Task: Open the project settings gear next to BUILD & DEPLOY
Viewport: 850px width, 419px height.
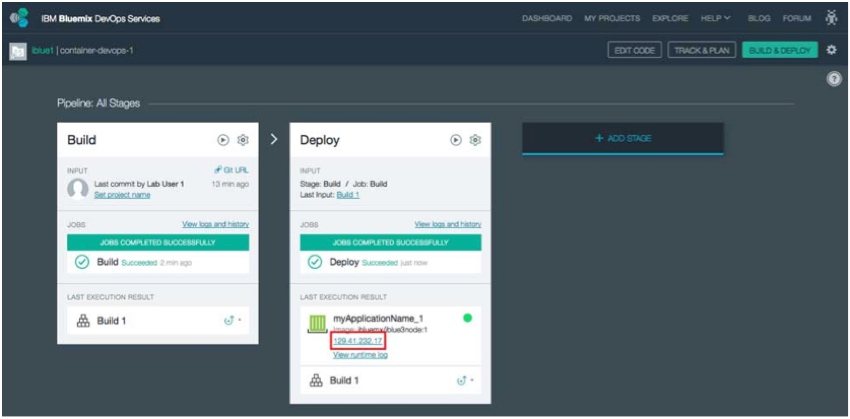Action: point(831,50)
